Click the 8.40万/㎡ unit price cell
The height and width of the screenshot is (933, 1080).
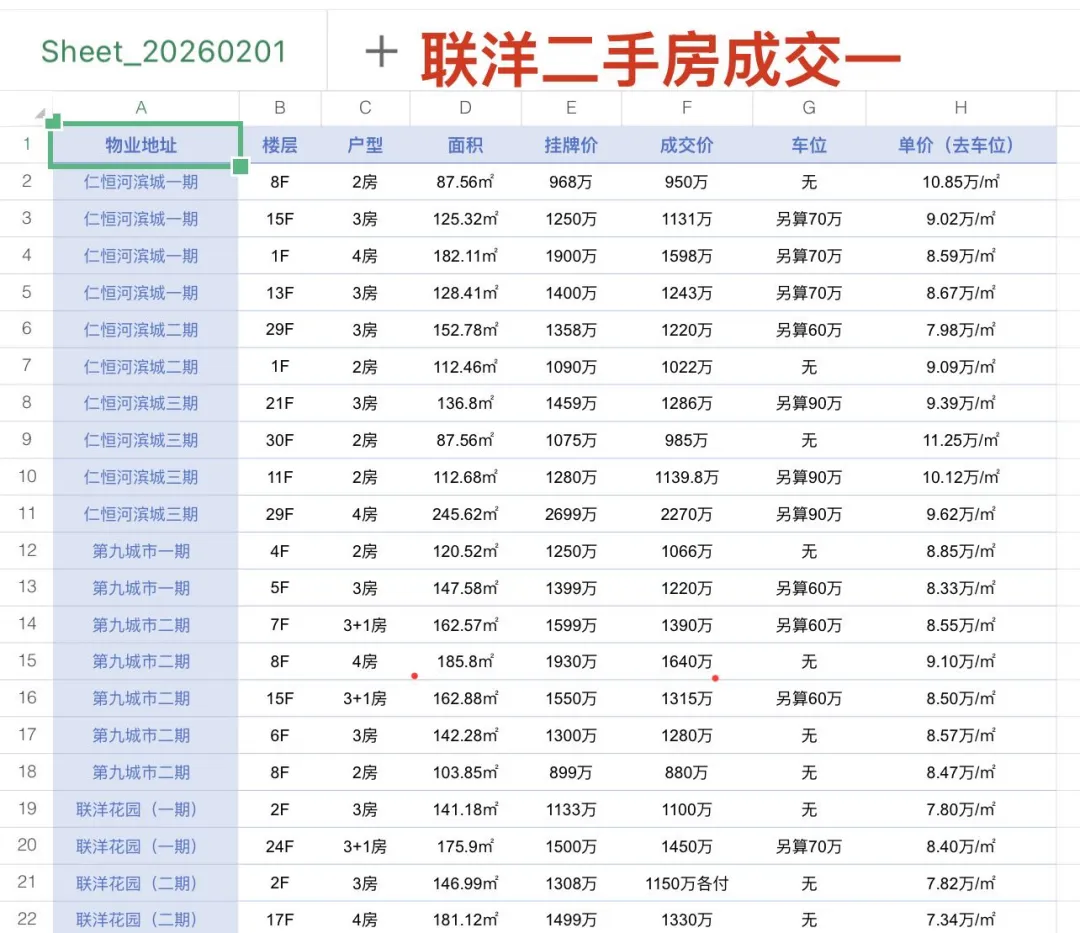(961, 846)
